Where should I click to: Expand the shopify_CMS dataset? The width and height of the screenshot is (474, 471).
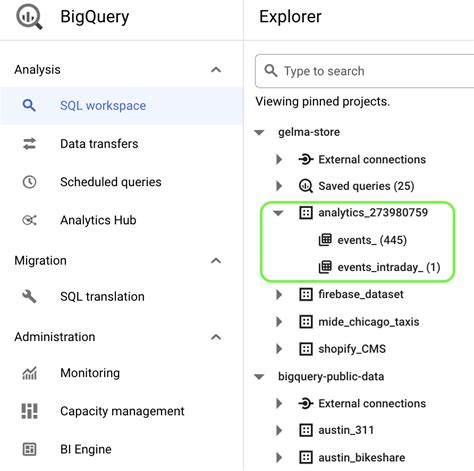coord(279,349)
